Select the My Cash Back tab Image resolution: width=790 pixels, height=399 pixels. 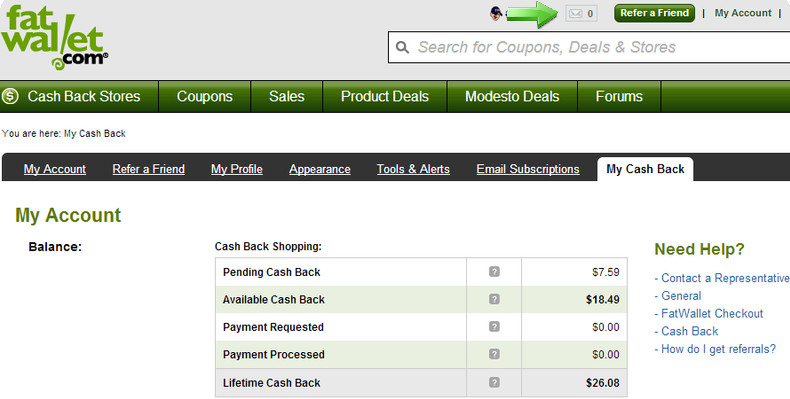click(645, 169)
